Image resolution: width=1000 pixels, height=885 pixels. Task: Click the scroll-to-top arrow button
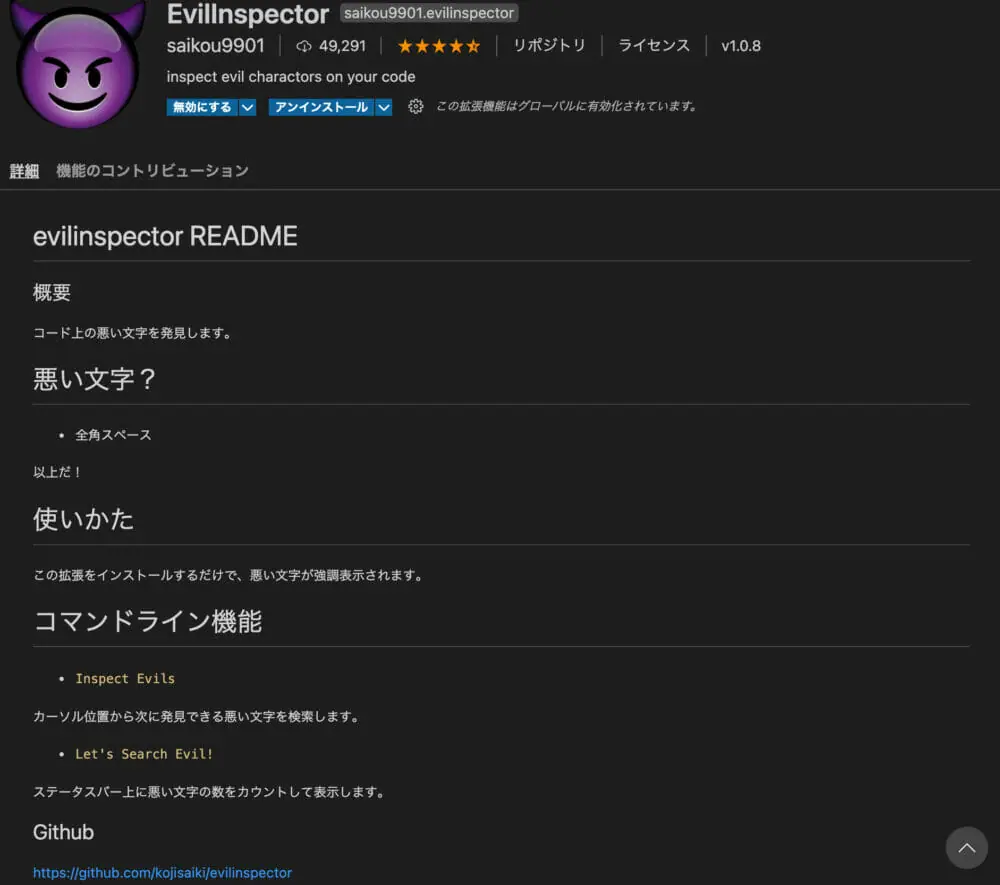tap(966, 847)
